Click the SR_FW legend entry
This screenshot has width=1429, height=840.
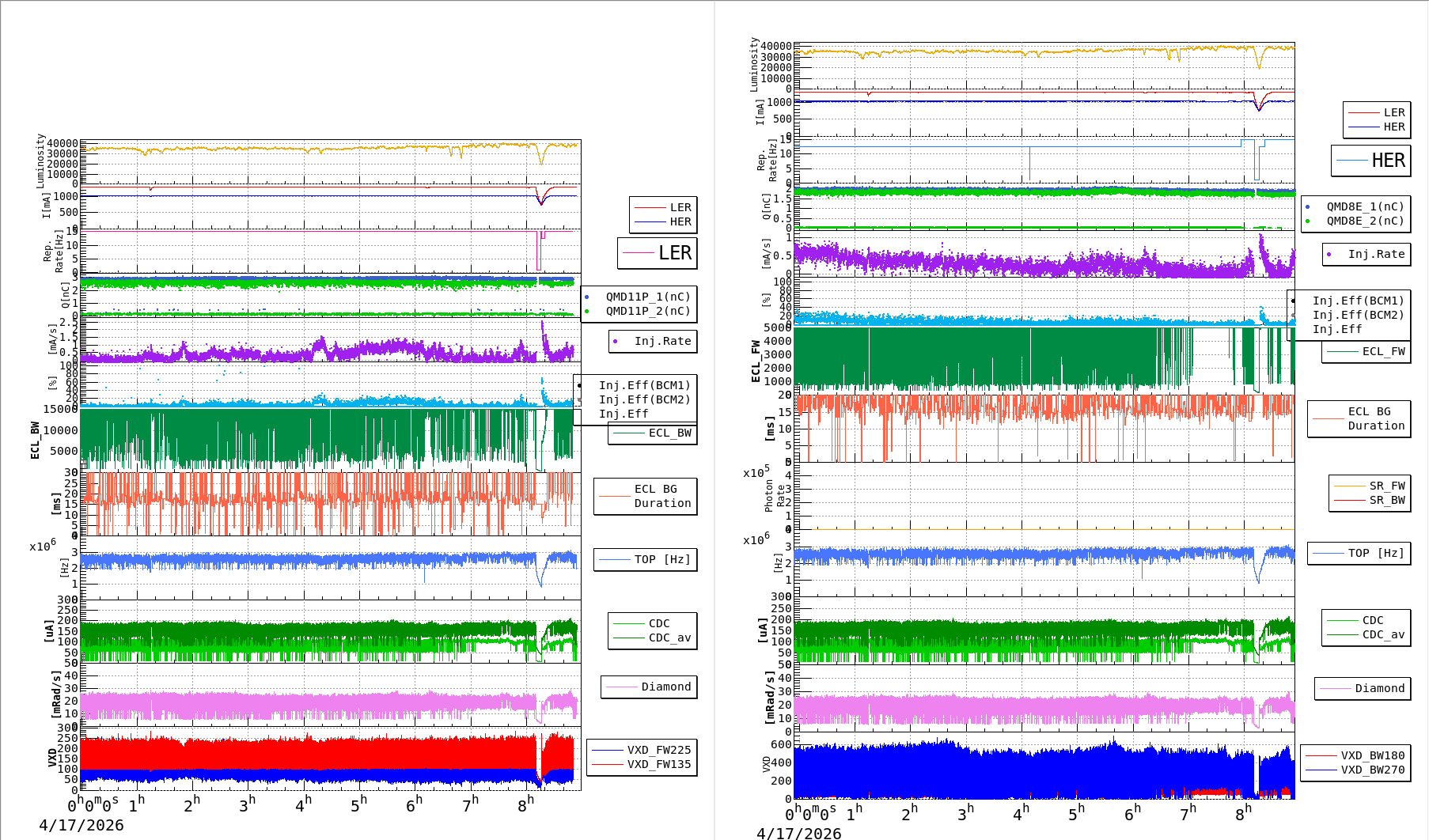pyautogui.click(x=1386, y=486)
